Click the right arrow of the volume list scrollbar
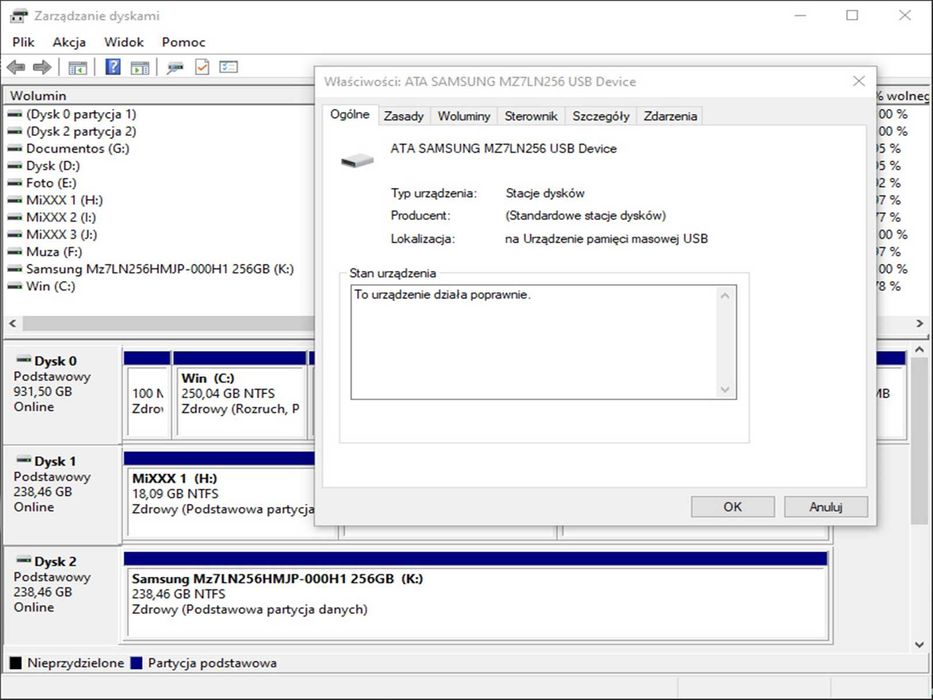Image resolution: width=933 pixels, height=700 pixels. [919, 323]
